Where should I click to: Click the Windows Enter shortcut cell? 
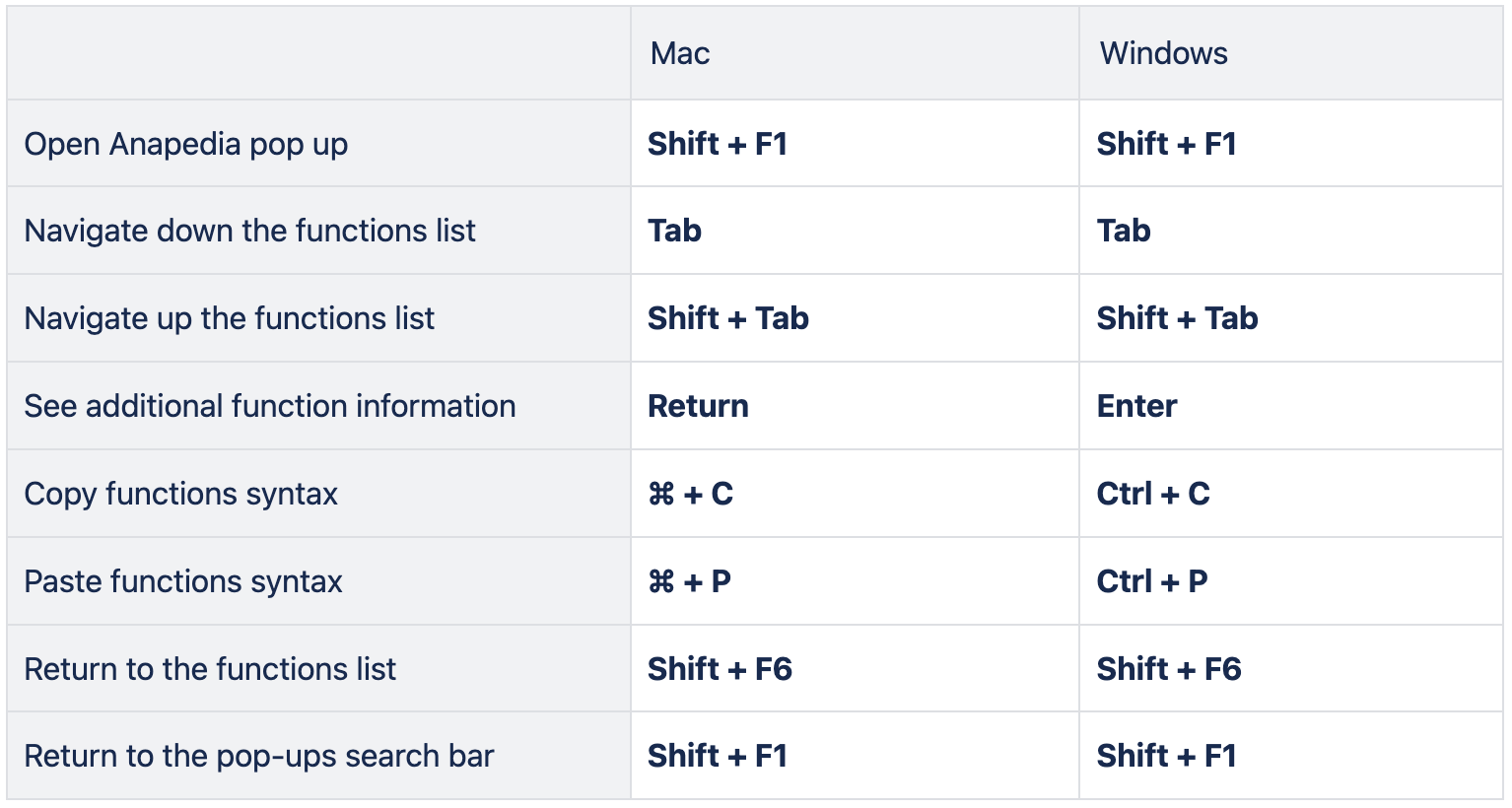click(x=1290, y=406)
